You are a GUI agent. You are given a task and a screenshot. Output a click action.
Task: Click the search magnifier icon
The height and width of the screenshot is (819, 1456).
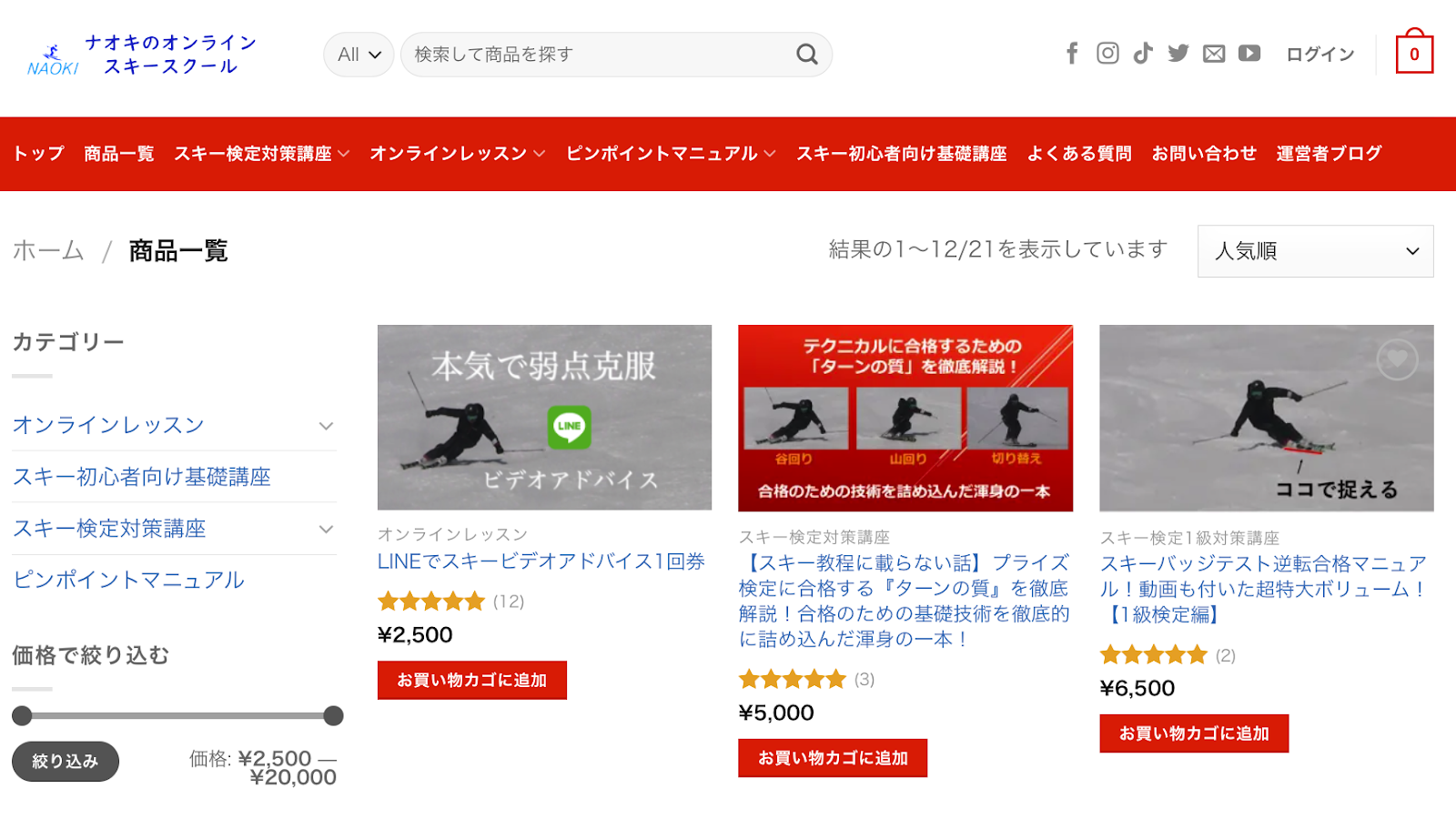tap(807, 55)
